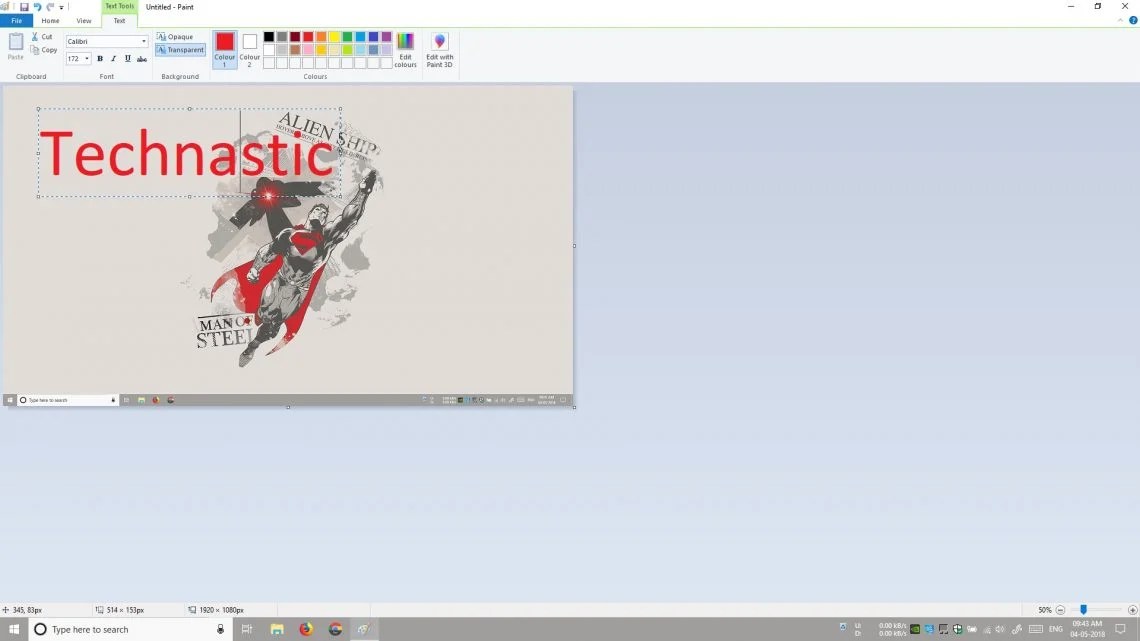Screen dimensions: 1140x641
Task: Select the Colour 1 button
Action: tap(225, 49)
